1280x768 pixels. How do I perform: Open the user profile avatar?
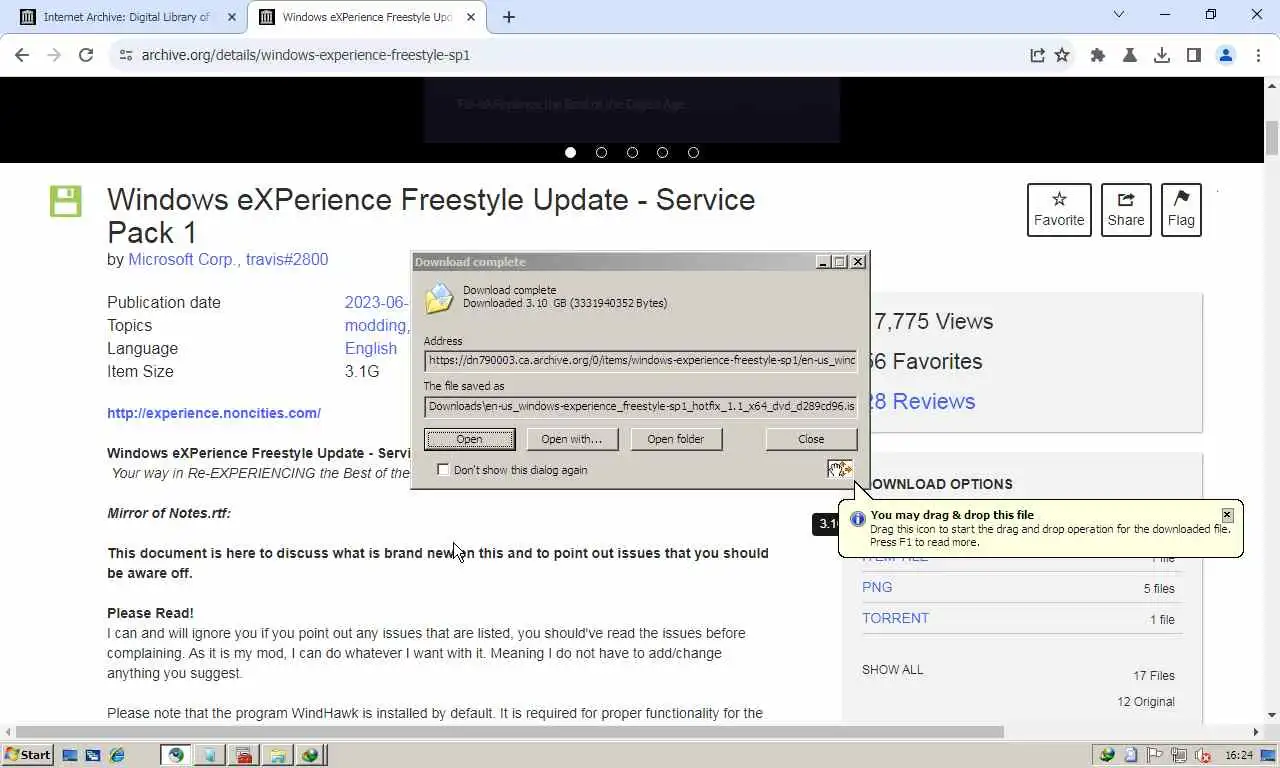(1226, 55)
